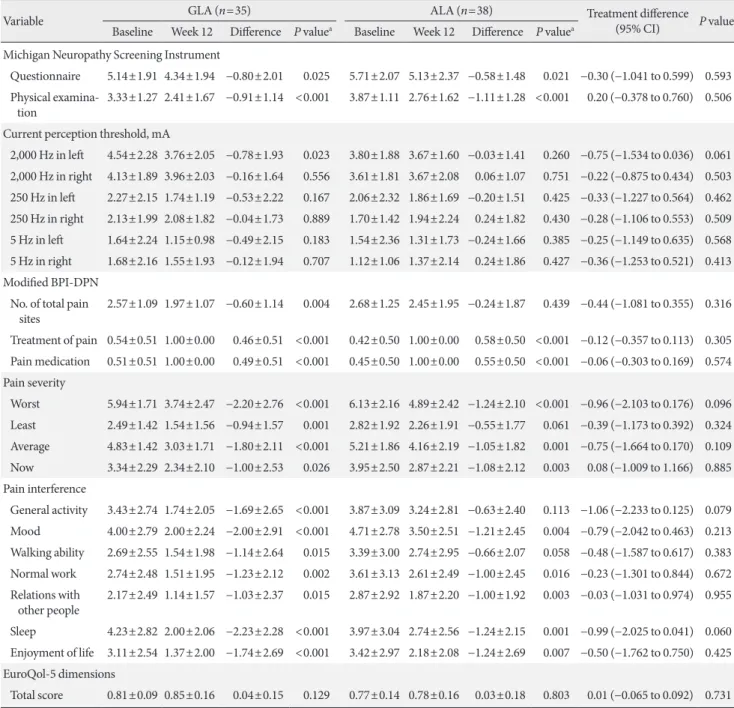The height and width of the screenshot is (708, 734).
Task: Select Normal work GLA P value '0.002'
Action: coord(316,574)
